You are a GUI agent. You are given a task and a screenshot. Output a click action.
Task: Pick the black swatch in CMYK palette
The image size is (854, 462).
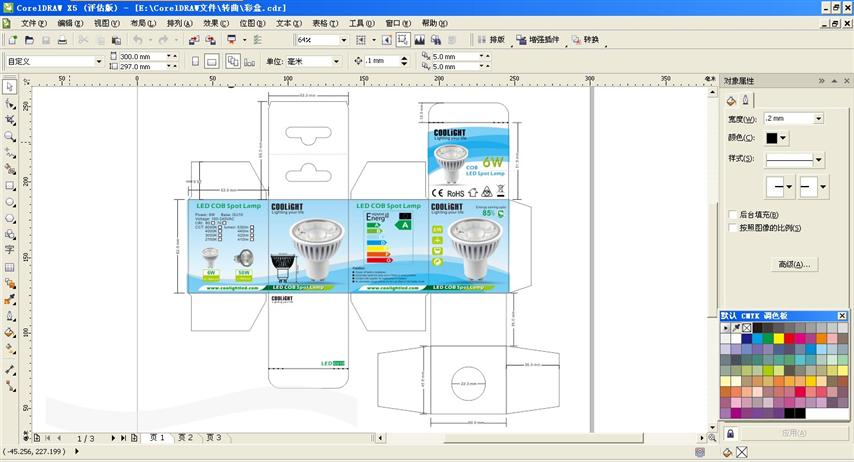[x=757, y=328]
